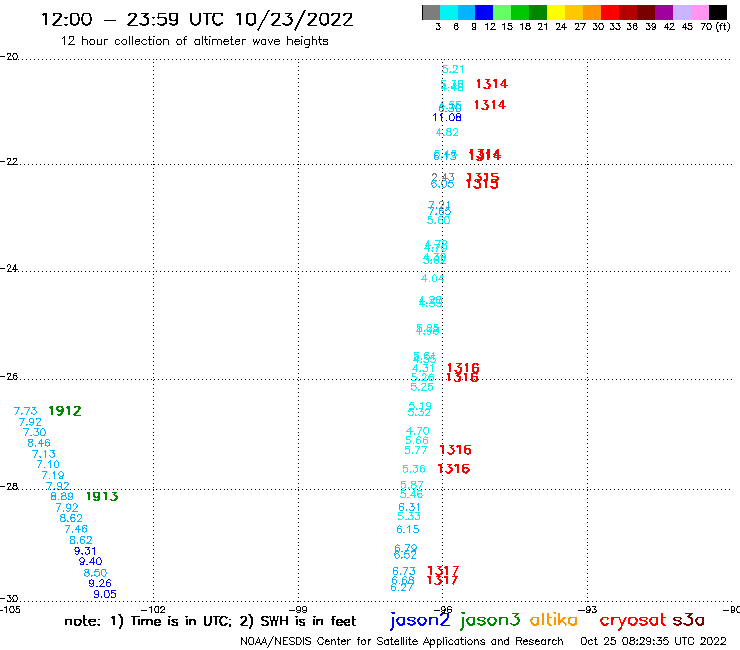740x650 pixels.
Task: Pick the black swatch at the legend end
Action: [x=718, y=12]
